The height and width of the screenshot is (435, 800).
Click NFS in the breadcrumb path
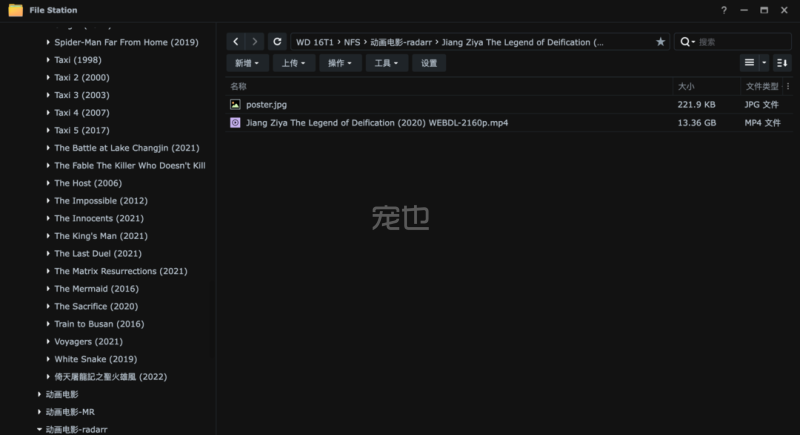click(352, 42)
